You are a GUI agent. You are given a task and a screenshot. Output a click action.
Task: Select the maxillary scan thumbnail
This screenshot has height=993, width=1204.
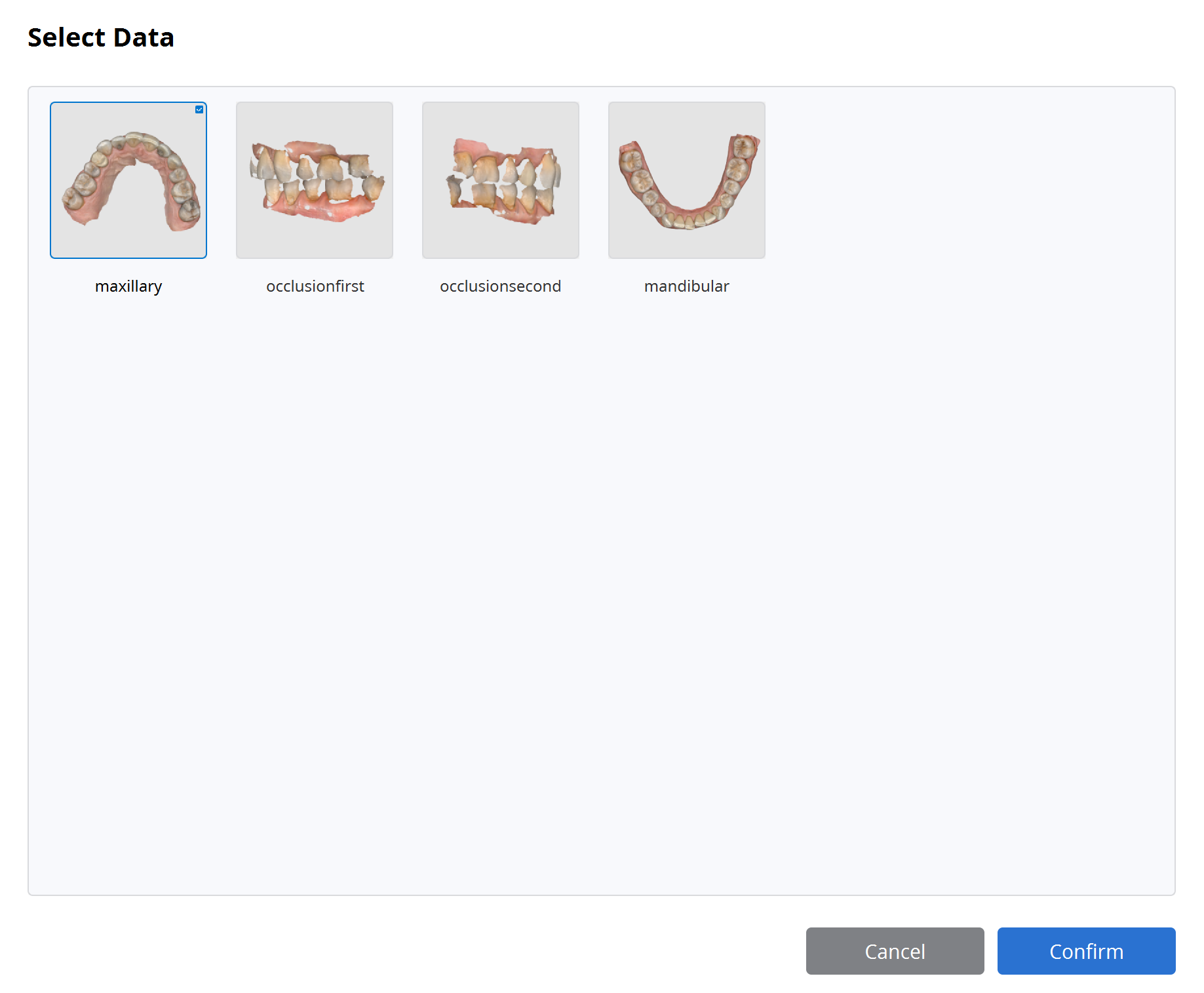(x=128, y=180)
